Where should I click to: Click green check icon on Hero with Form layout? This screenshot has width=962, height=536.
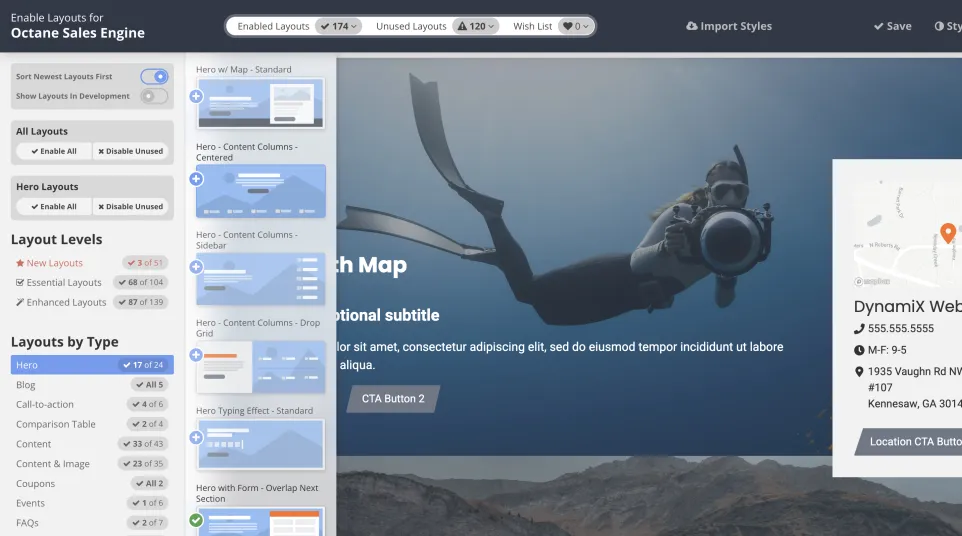pyautogui.click(x=196, y=520)
